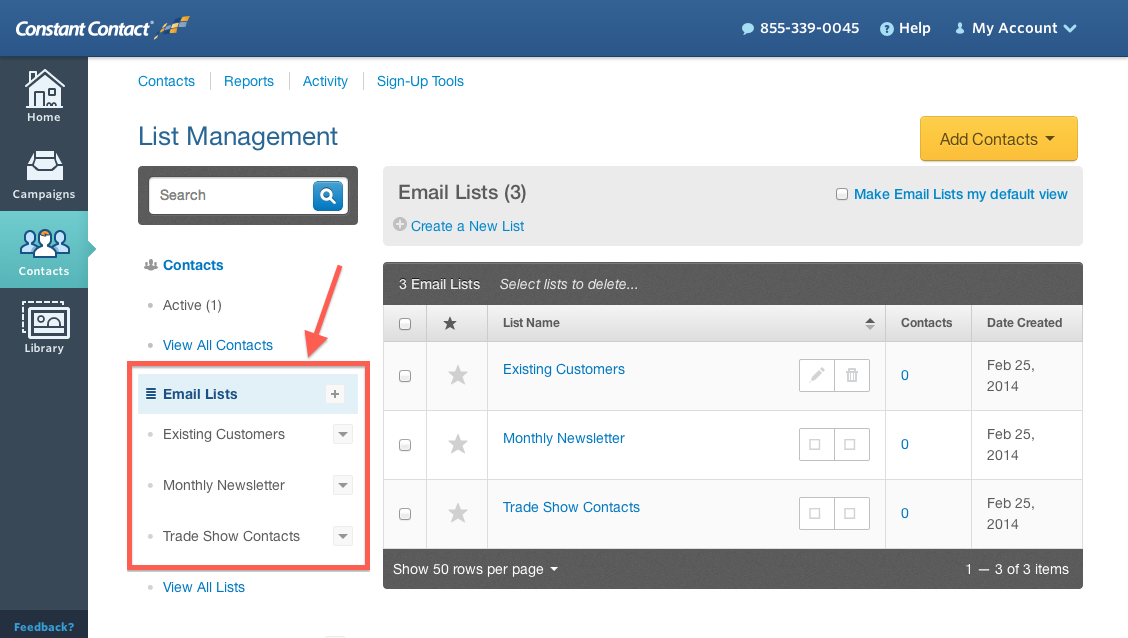This screenshot has height=638, width=1128.
Task: Click into the Search input field
Action: [231, 196]
